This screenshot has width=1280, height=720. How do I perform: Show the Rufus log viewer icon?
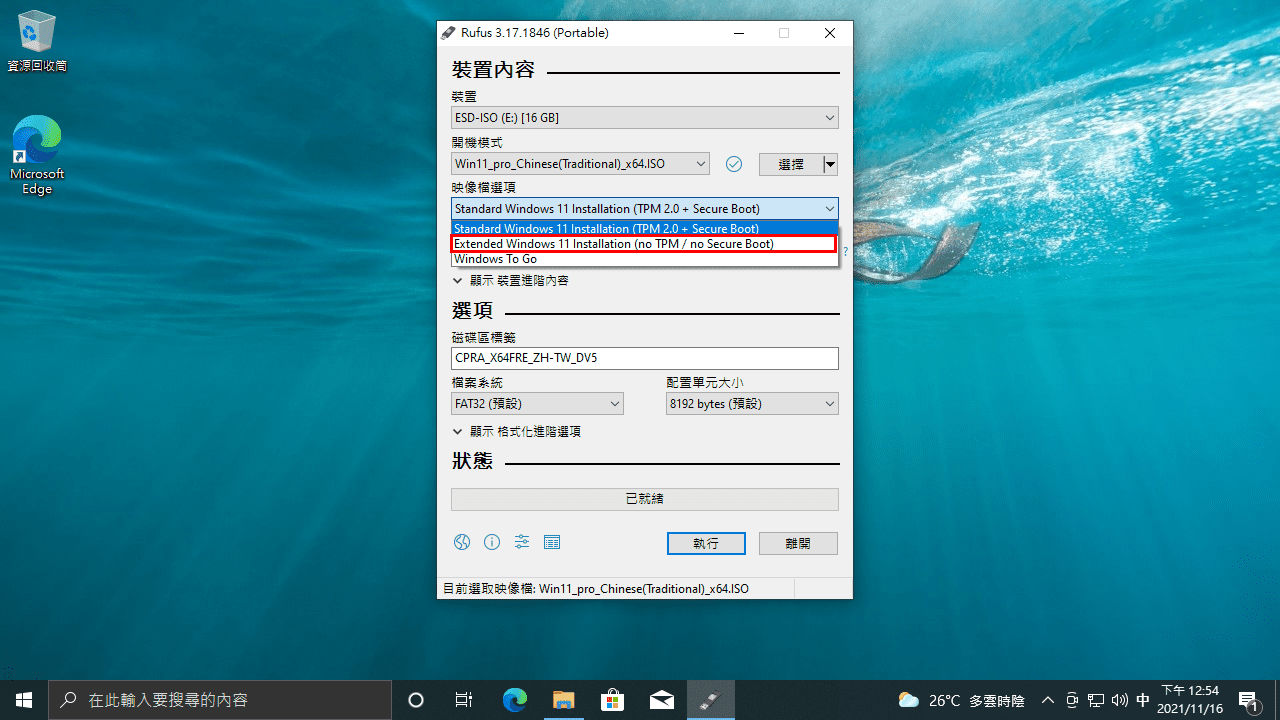pos(551,542)
